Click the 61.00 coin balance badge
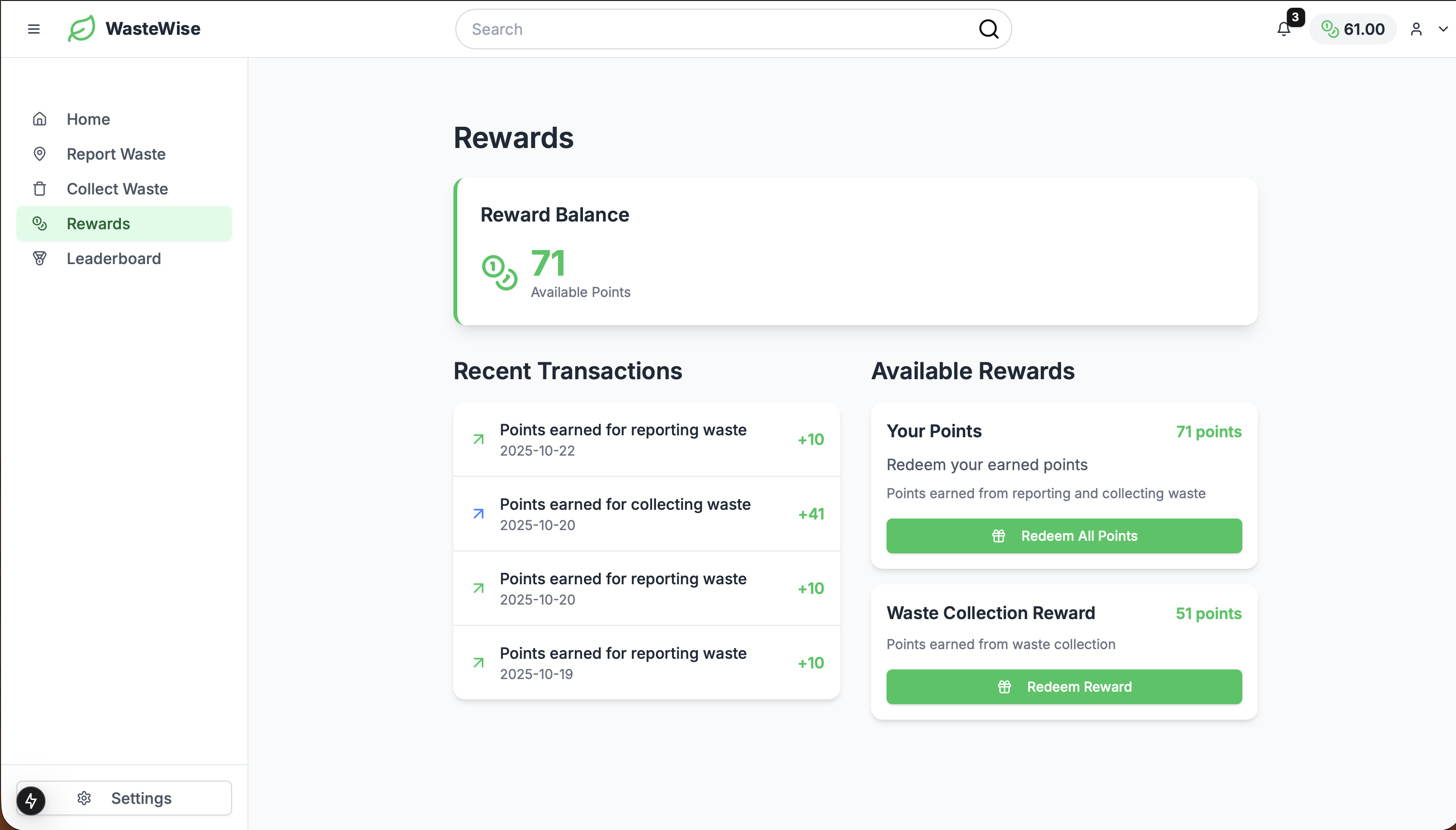 tap(1353, 29)
